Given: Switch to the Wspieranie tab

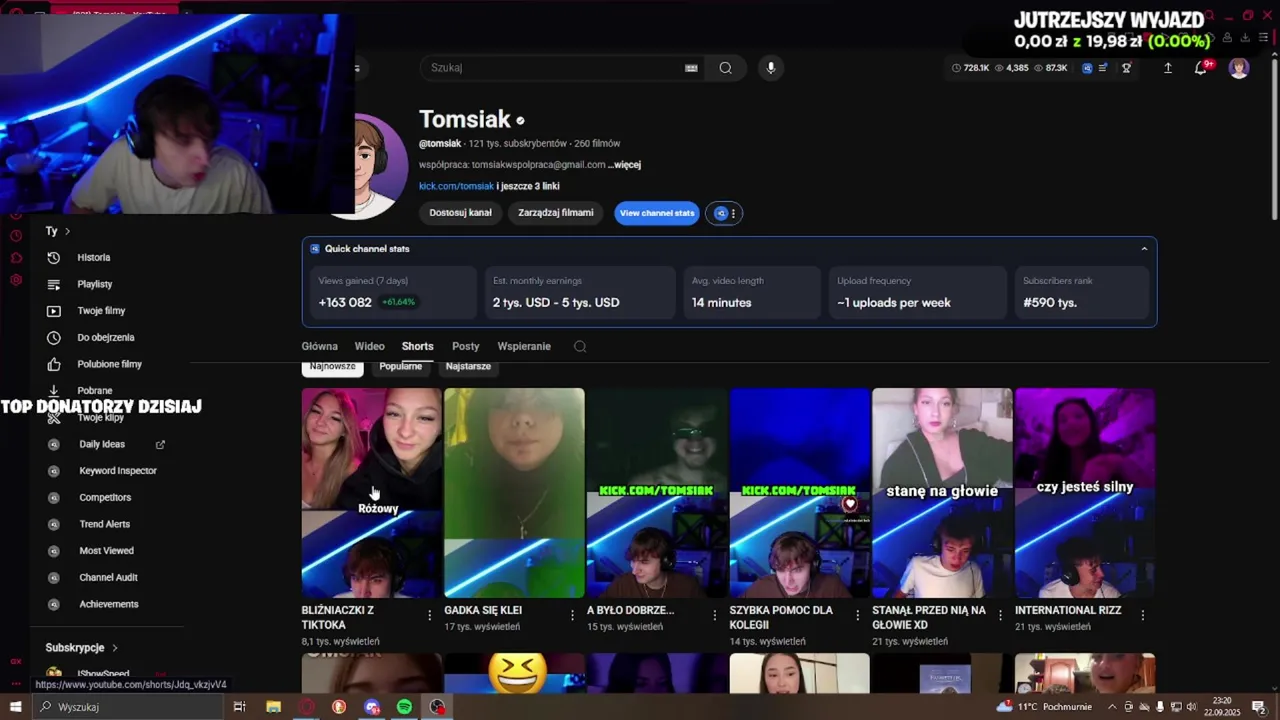Looking at the screenshot, I should coord(524,346).
